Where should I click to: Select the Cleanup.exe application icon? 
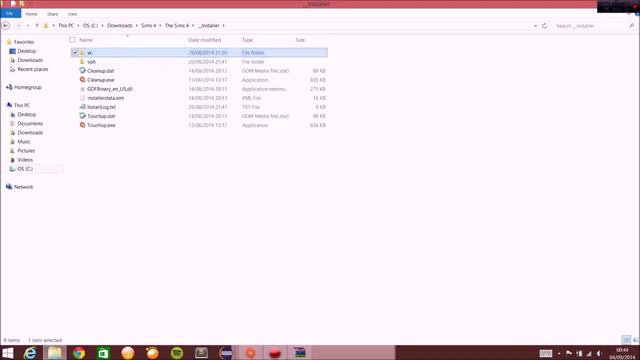pyautogui.click(x=82, y=80)
